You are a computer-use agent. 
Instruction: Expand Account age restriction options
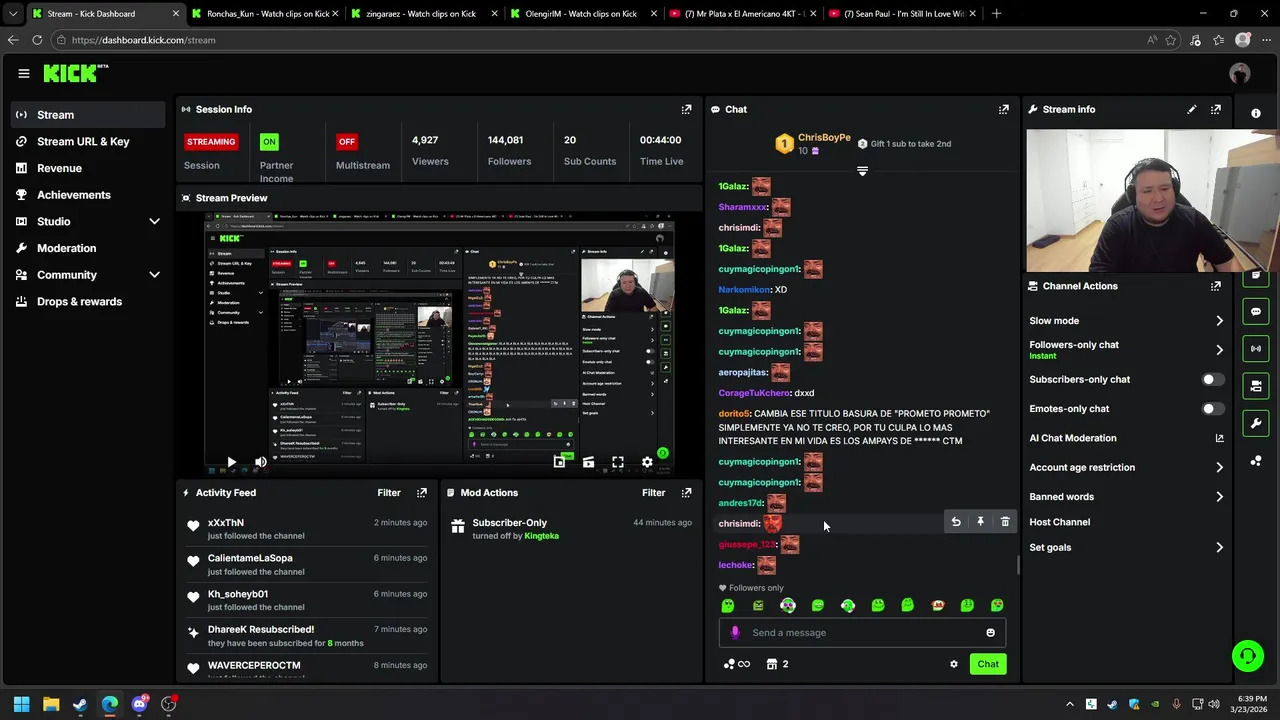point(1219,467)
